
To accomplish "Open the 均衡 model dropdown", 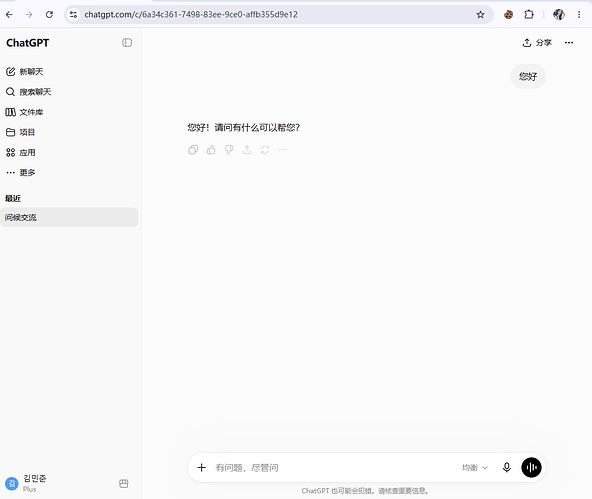I will (x=475, y=468).
